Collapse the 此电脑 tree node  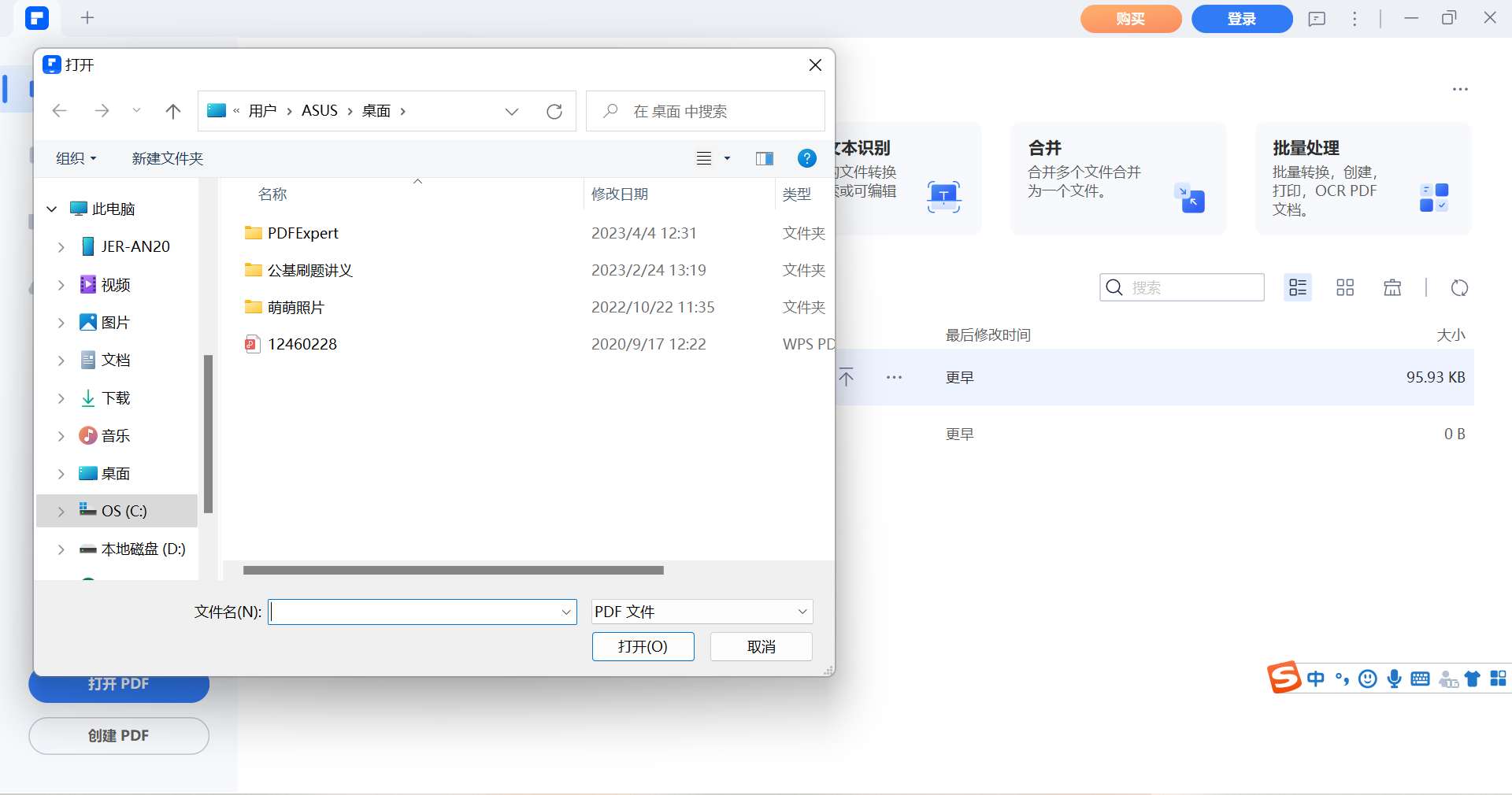tap(51, 209)
